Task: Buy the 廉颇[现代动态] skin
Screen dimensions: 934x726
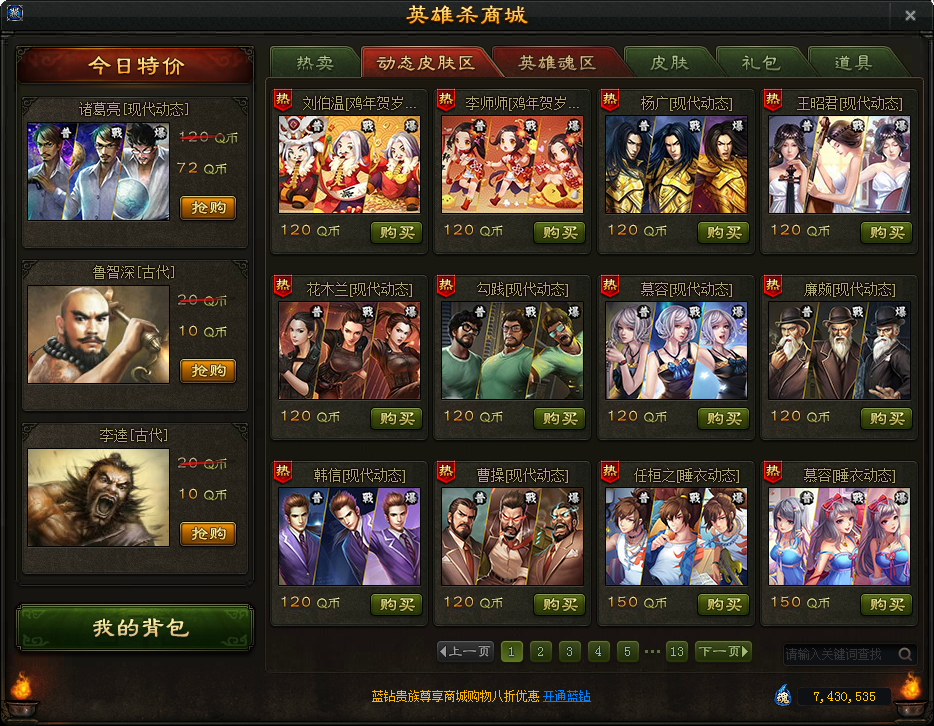Action: point(886,418)
